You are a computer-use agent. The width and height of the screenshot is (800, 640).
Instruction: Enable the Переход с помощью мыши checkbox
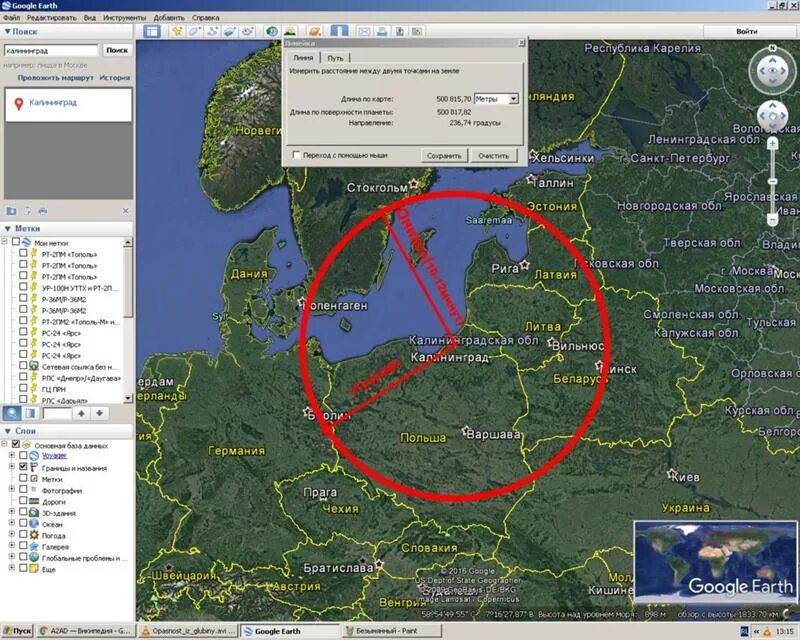click(x=296, y=155)
